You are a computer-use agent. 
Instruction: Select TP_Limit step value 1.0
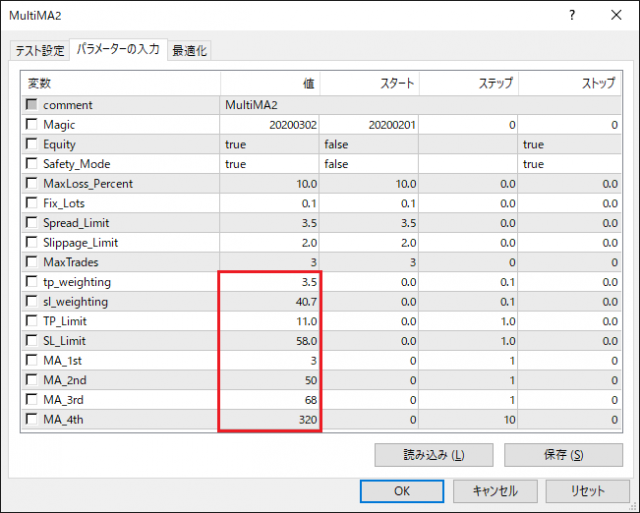(468, 321)
